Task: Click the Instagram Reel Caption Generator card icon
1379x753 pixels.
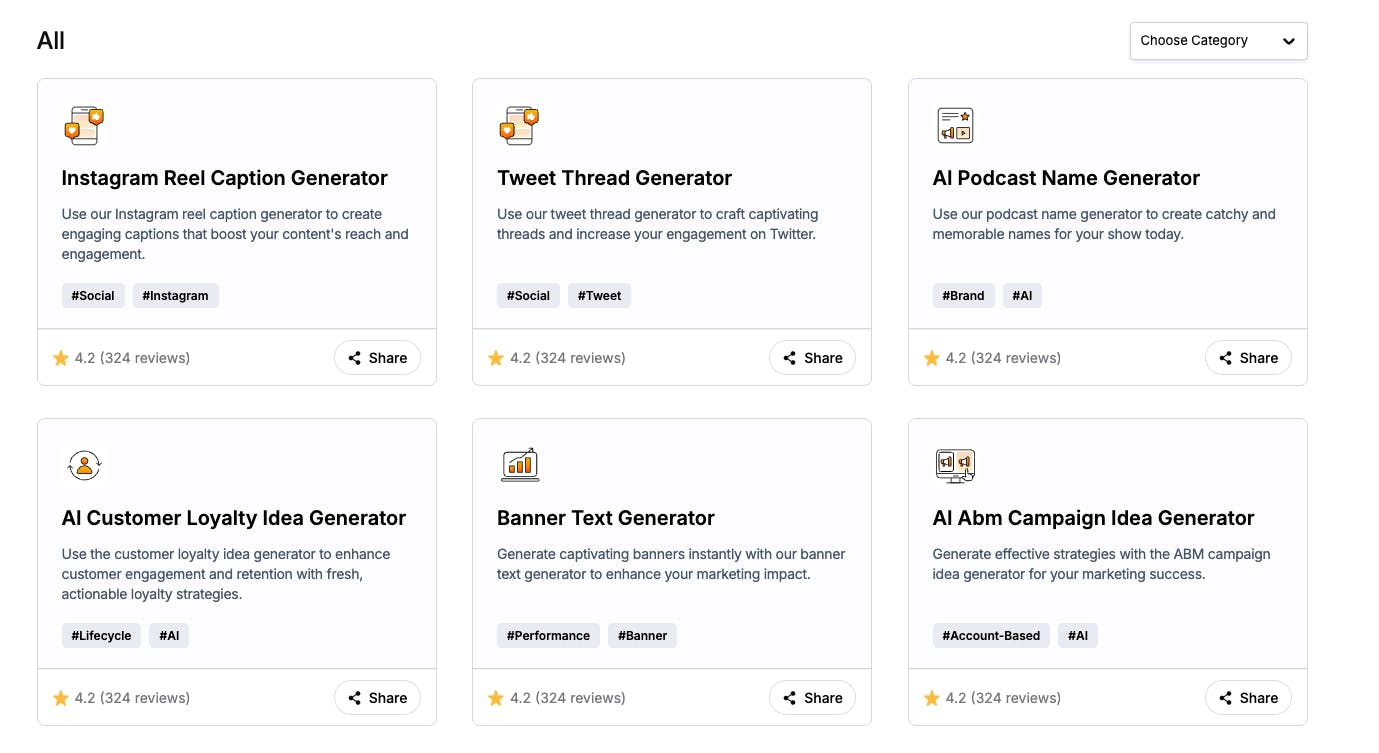Action: point(84,126)
